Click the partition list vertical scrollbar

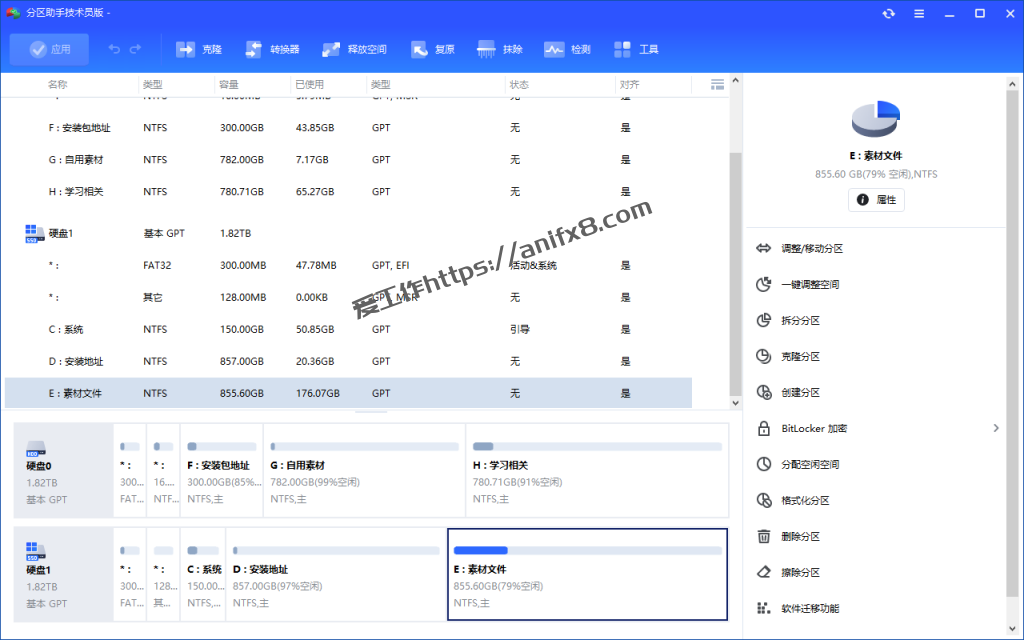[735, 250]
